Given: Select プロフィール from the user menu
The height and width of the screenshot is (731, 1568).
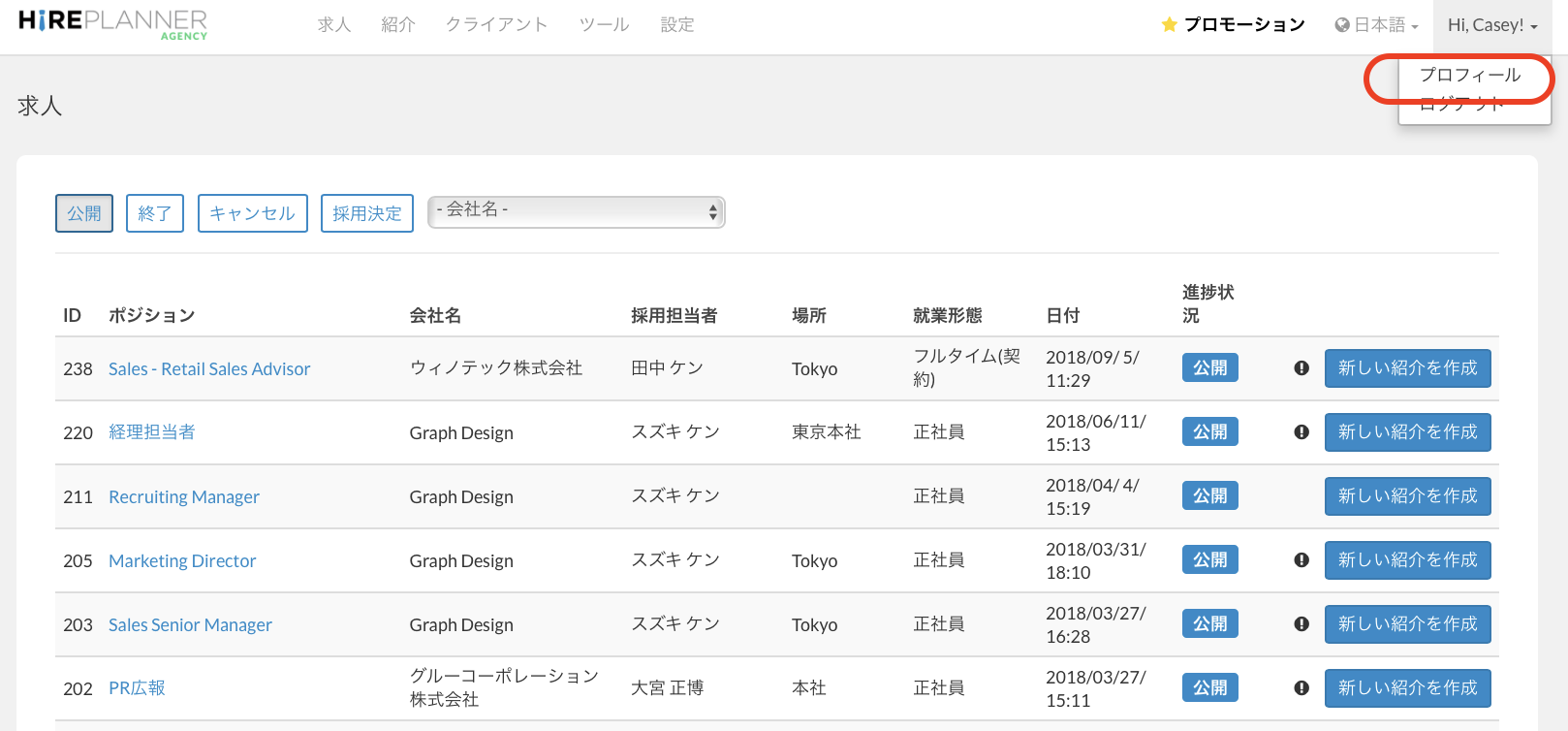Looking at the screenshot, I should (x=1469, y=76).
